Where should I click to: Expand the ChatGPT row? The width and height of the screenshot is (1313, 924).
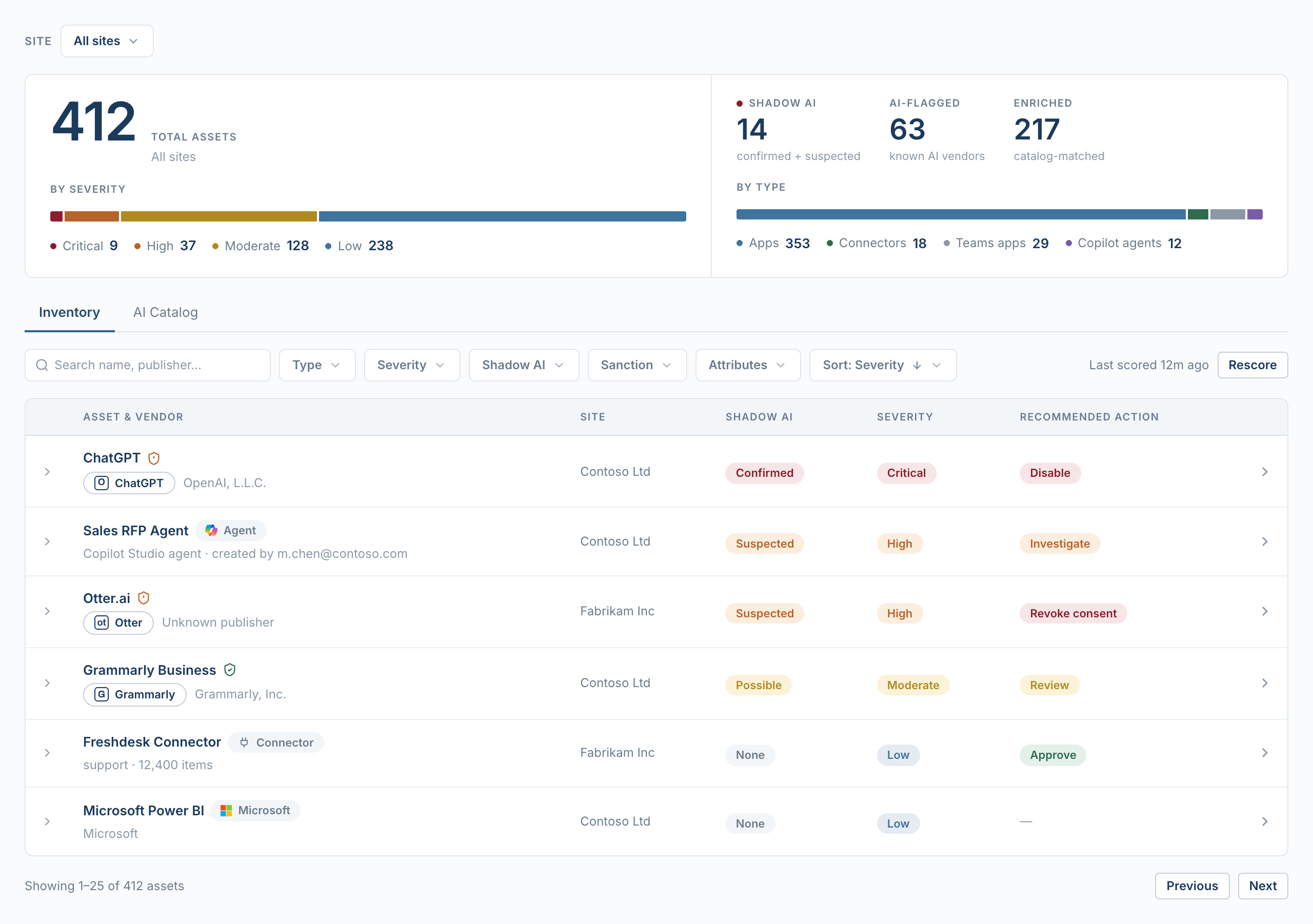coord(48,472)
